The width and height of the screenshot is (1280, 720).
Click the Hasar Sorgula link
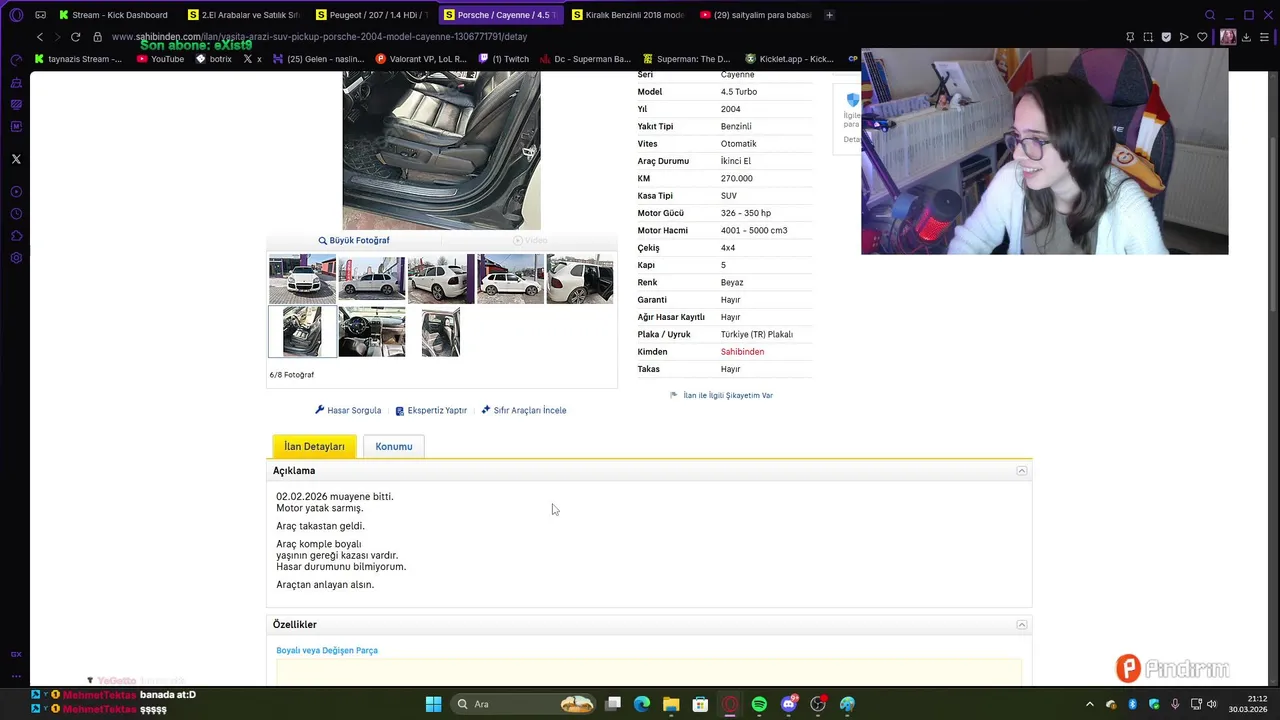[348, 410]
